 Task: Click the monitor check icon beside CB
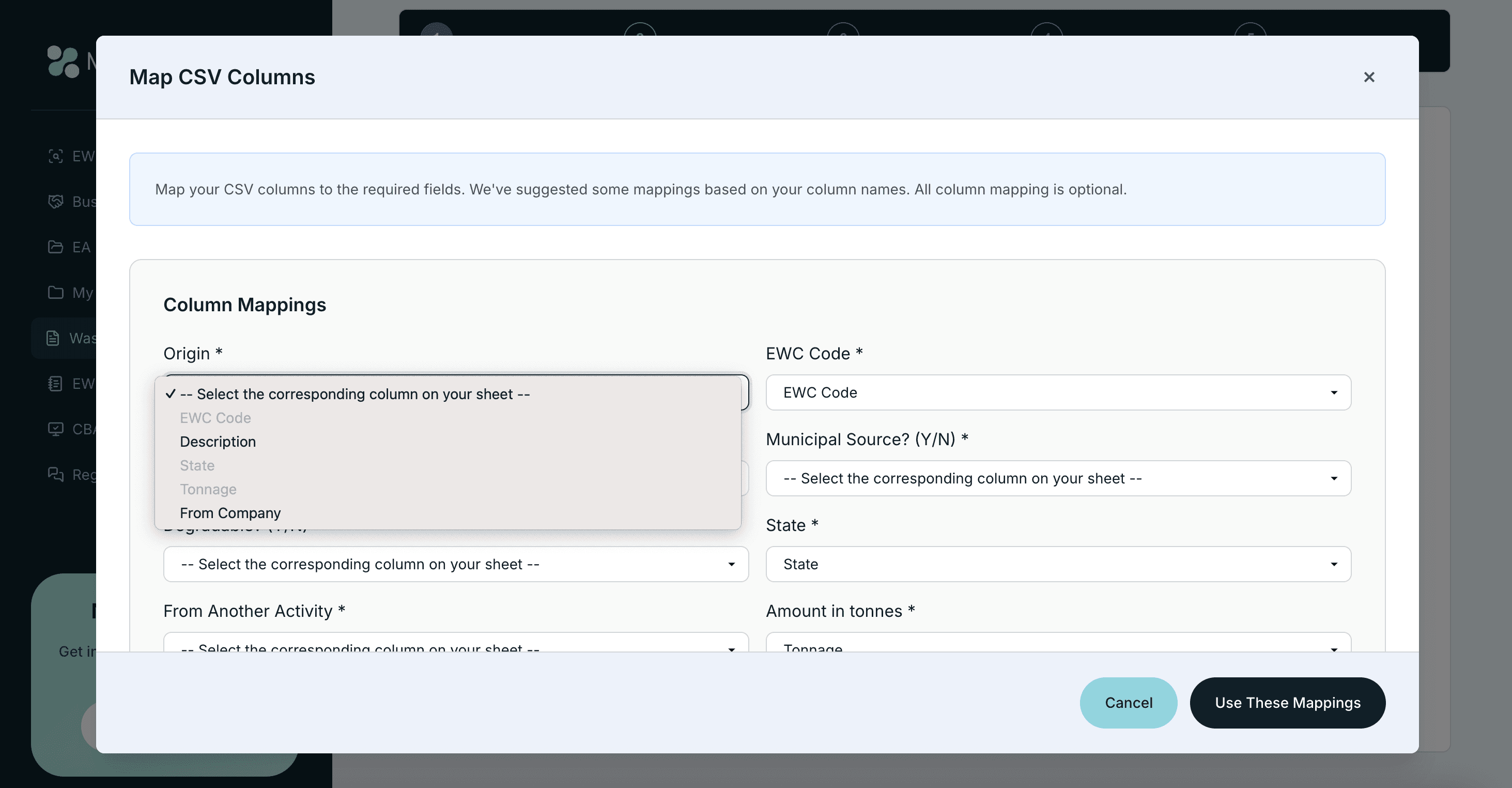tap(55, 429)
